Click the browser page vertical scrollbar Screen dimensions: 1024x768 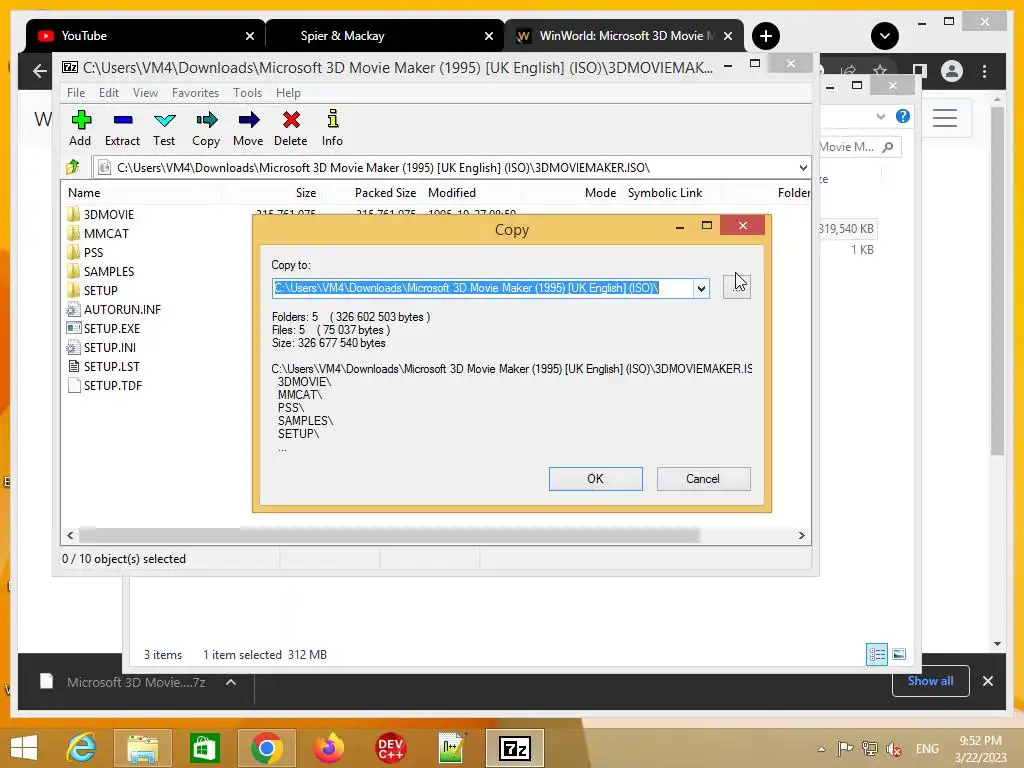[x=997, y=281]
